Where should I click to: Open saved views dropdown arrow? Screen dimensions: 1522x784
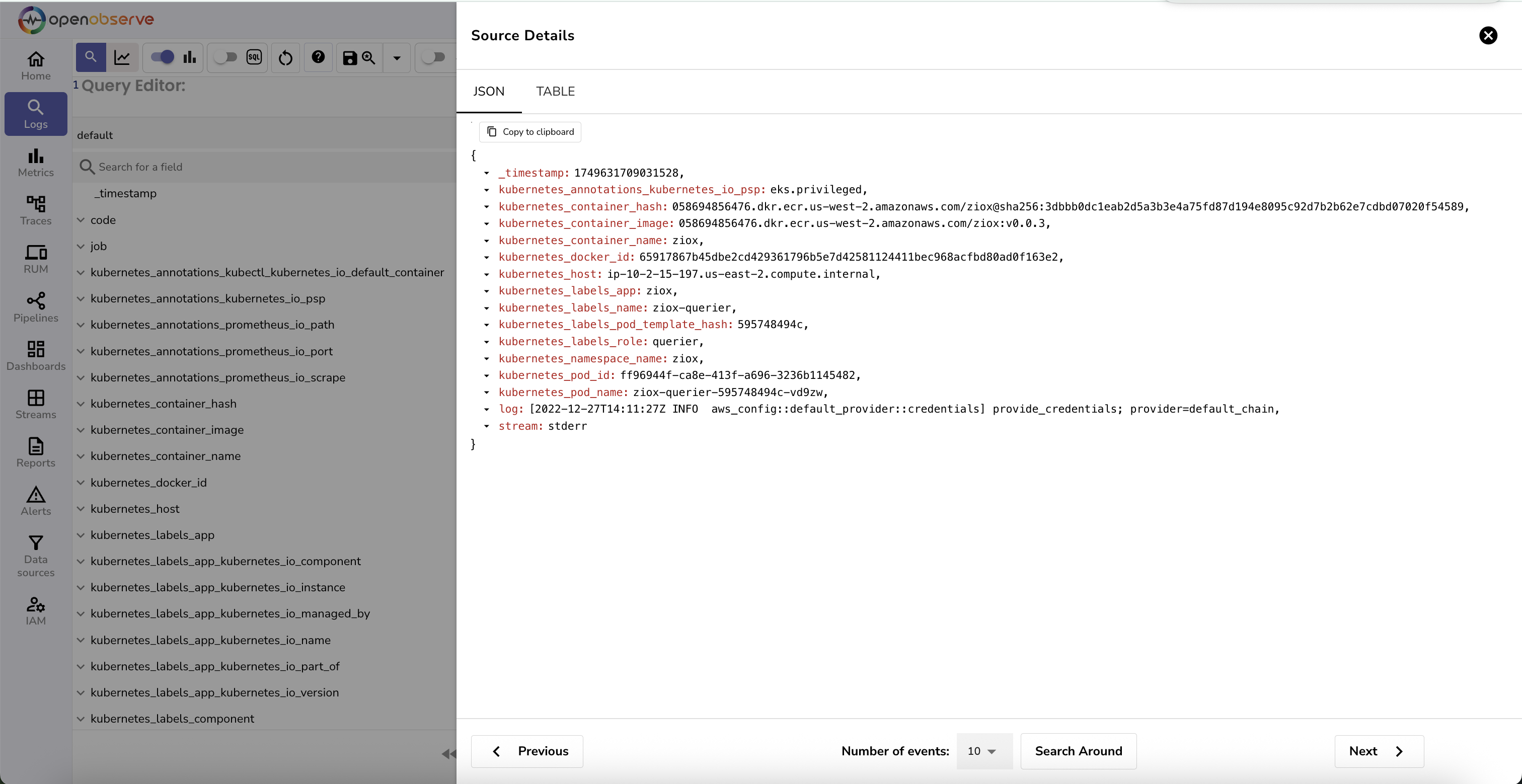(397, 58)
